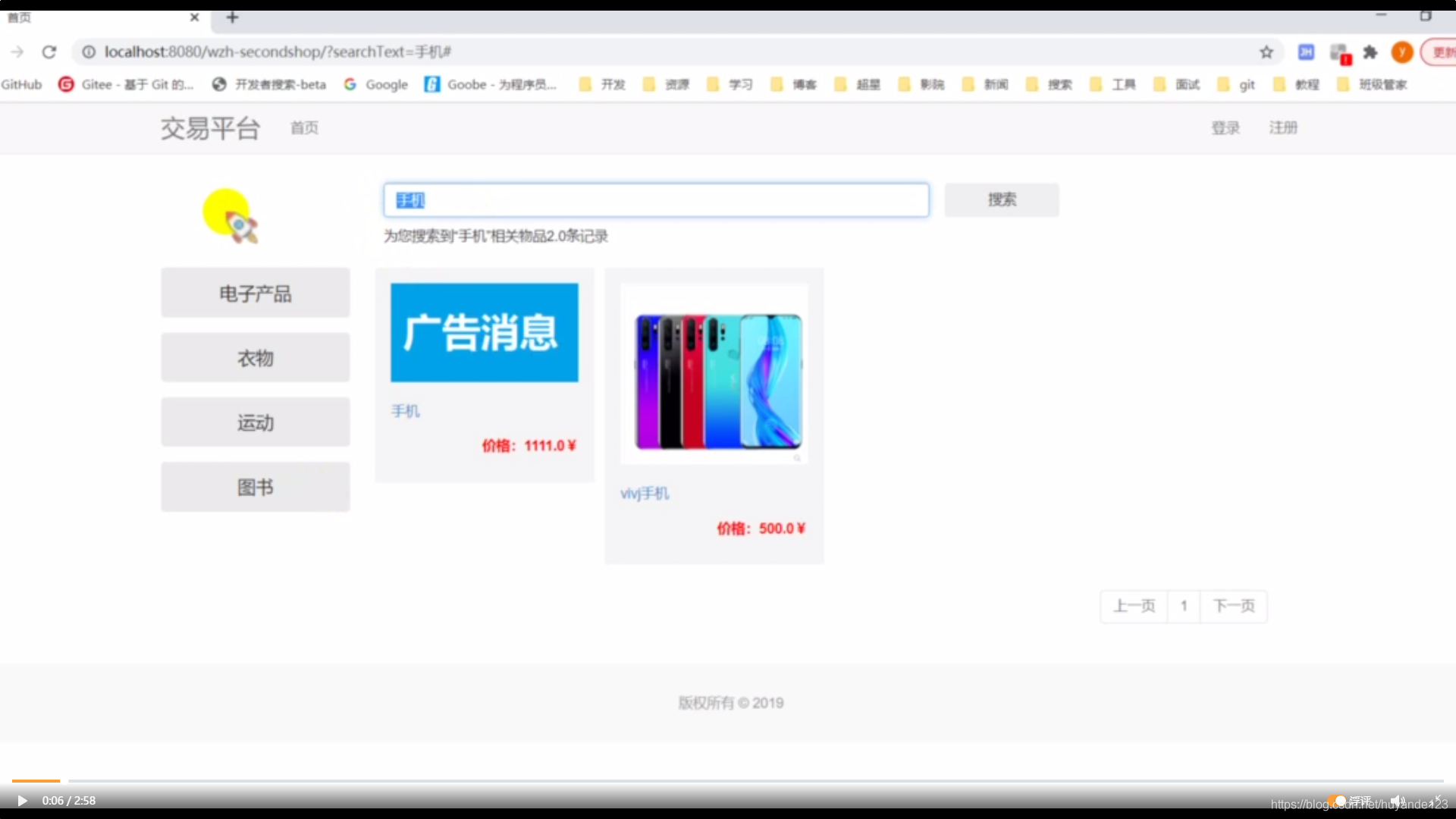Click the video progress bar
Viewport: 1456px width, 819px height.
click(x=728, y=780)
